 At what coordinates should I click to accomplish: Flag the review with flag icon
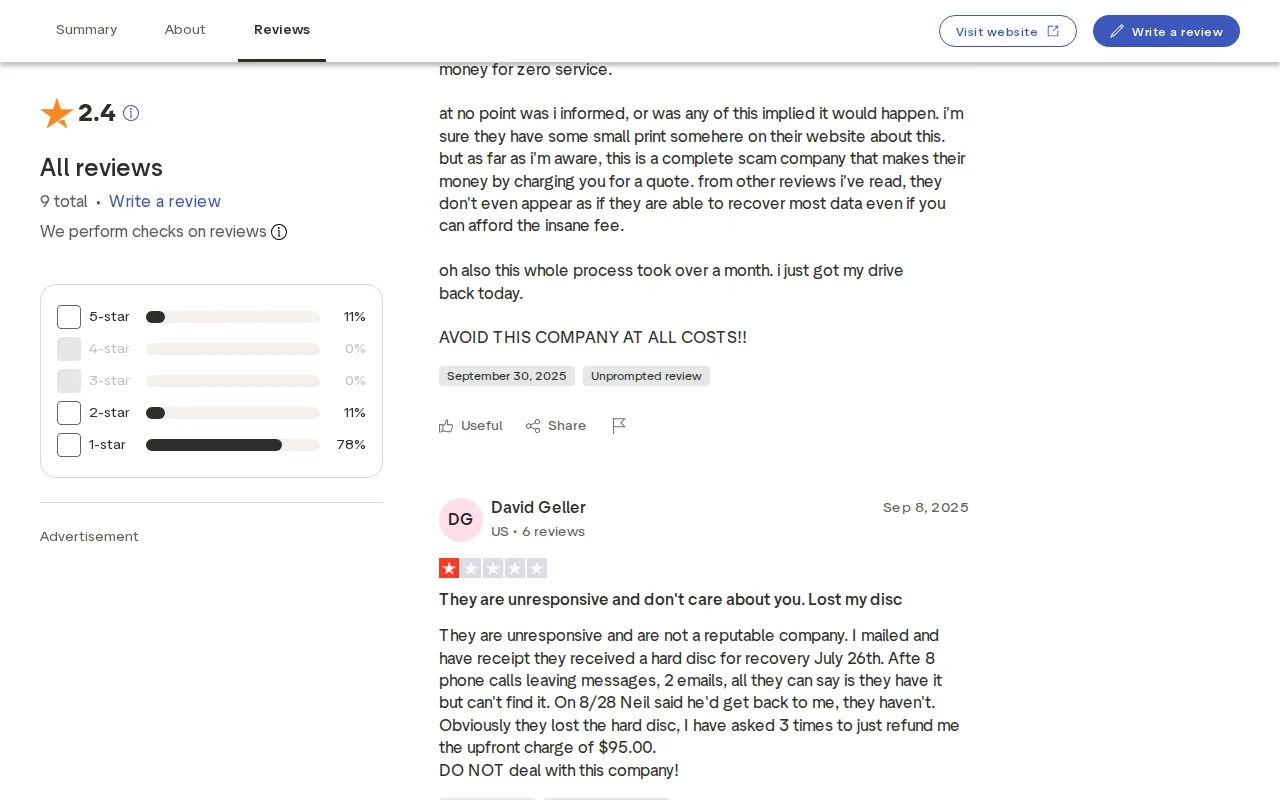tap(619, 426)
